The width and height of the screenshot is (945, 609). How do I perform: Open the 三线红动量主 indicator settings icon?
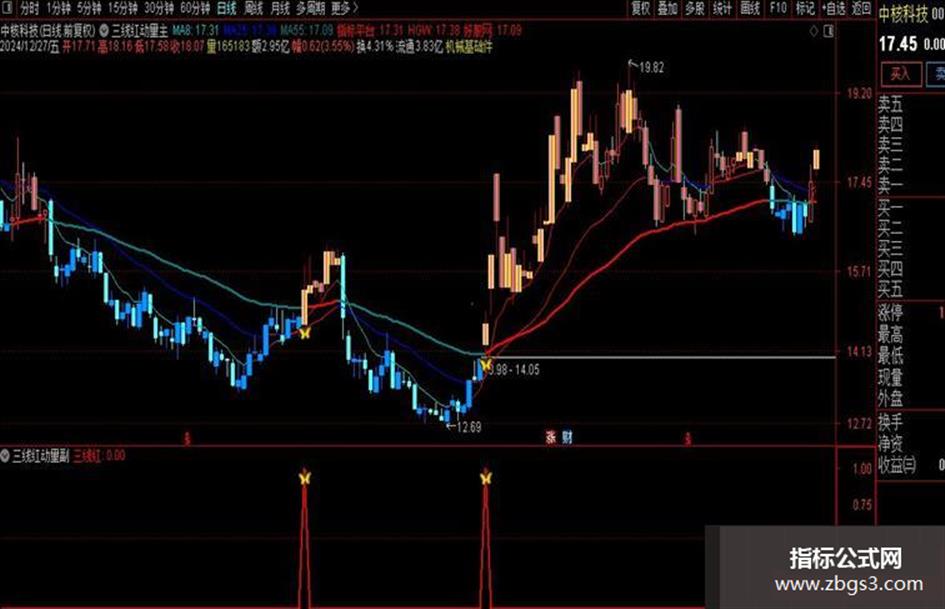104,30
